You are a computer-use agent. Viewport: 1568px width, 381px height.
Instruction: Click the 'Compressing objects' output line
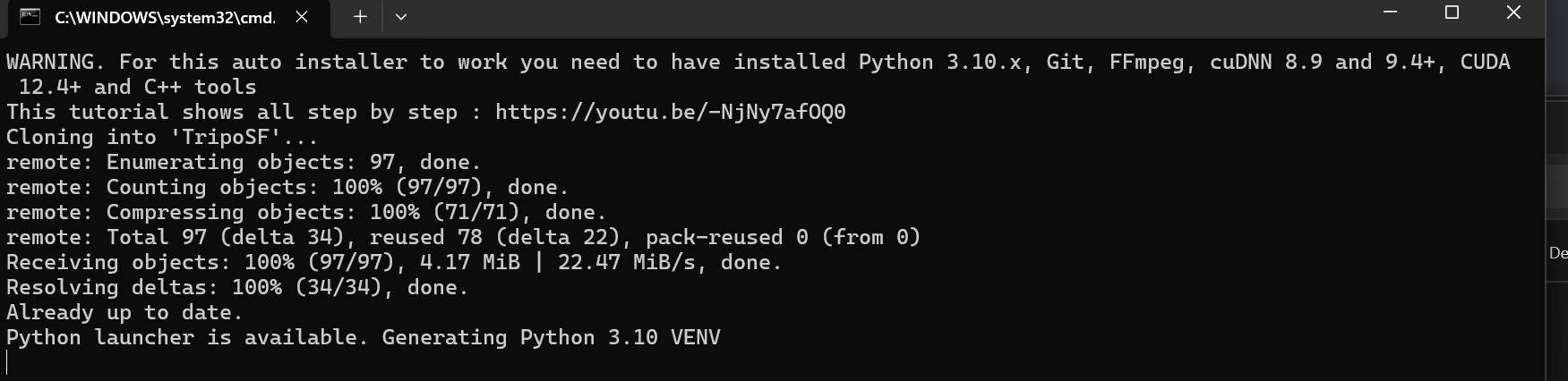point(306,212)
